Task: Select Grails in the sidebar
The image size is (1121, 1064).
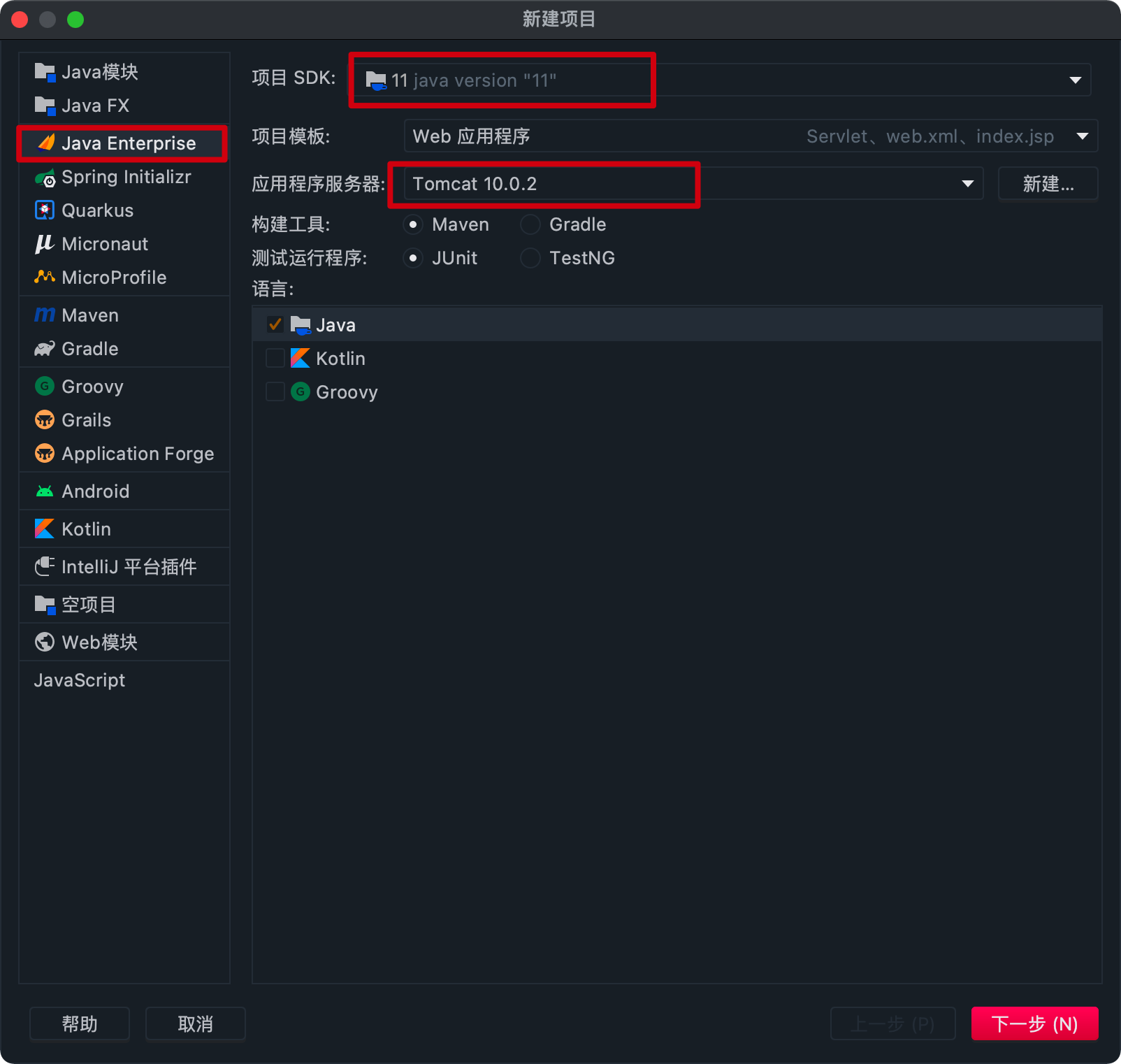Action: 124,420
